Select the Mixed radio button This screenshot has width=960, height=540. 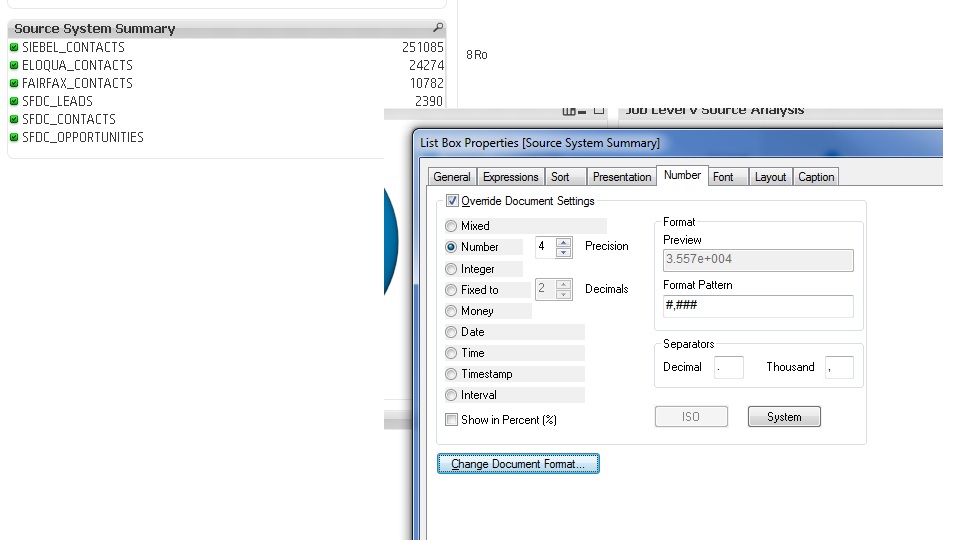click(451, 226)
